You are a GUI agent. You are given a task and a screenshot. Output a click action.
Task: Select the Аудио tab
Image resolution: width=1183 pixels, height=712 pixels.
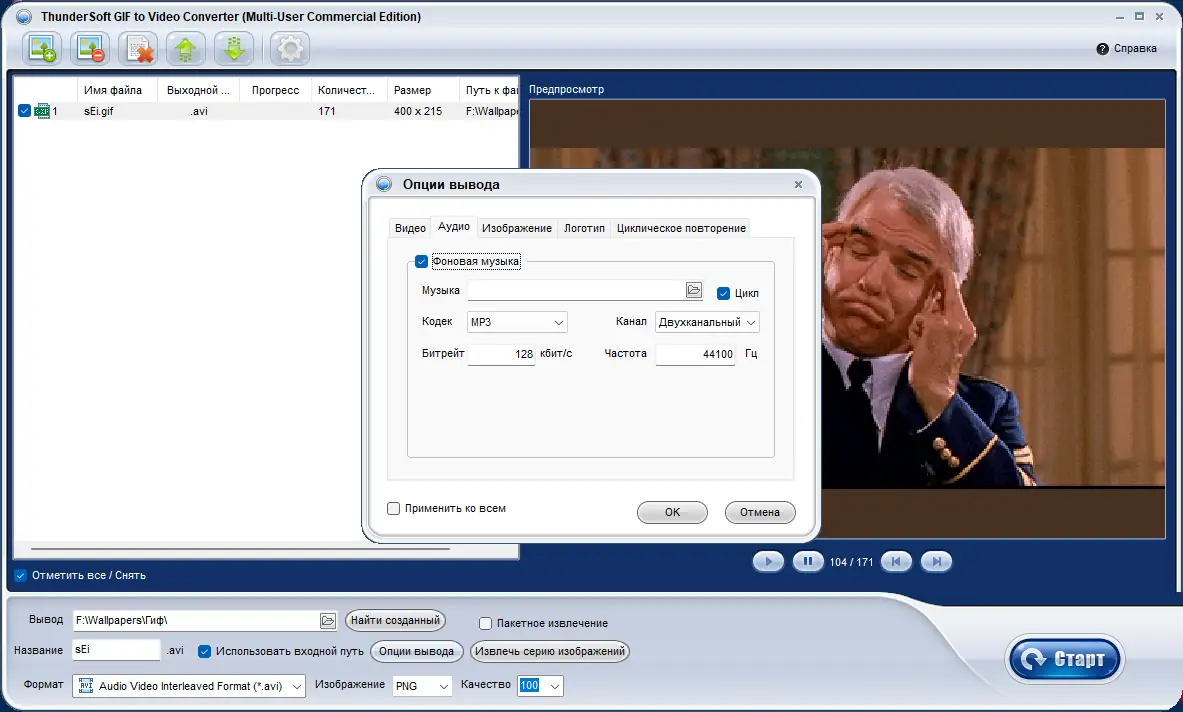(453, 226)
